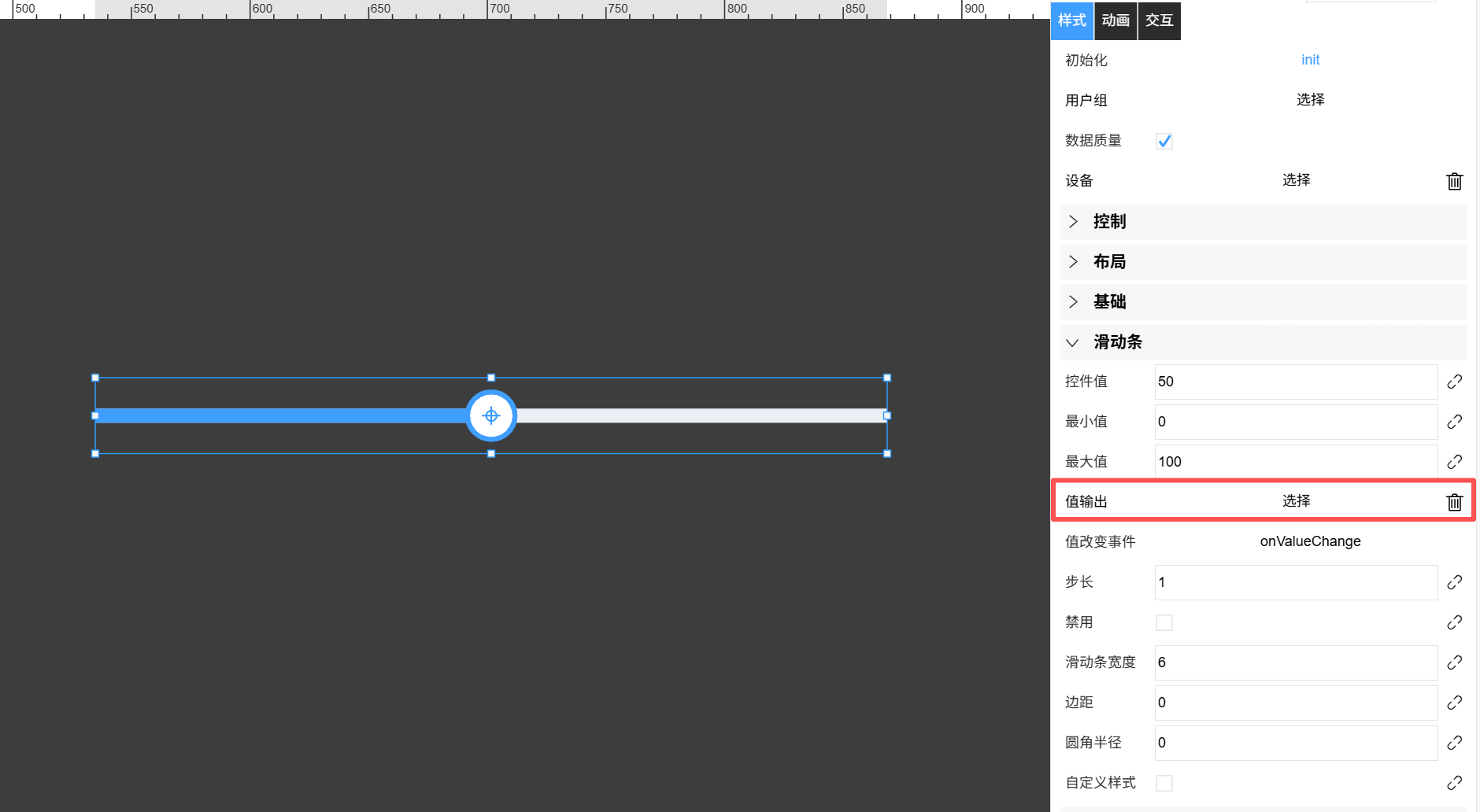Viewport: 1480px width, 812px height.
Task: Click the link icon beside 最小值 field
Action: tap(1454, 422)
